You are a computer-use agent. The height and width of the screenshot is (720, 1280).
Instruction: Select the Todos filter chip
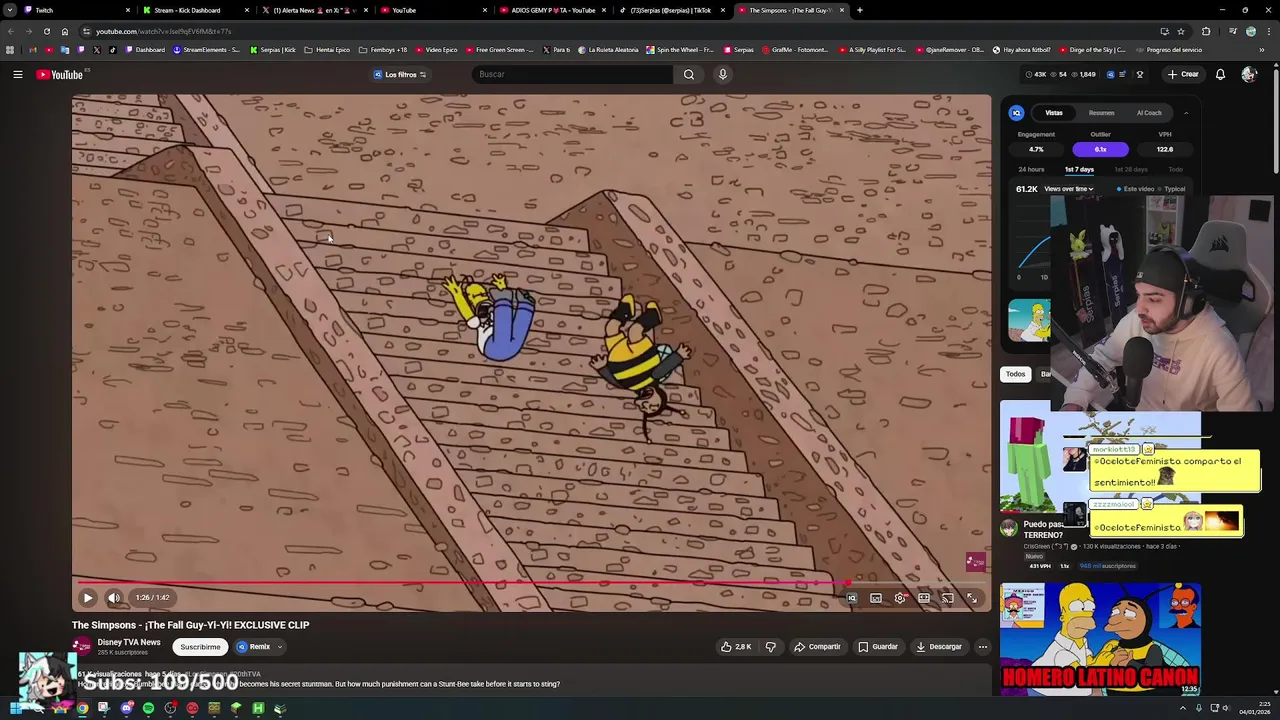[x=1015, y=374]
